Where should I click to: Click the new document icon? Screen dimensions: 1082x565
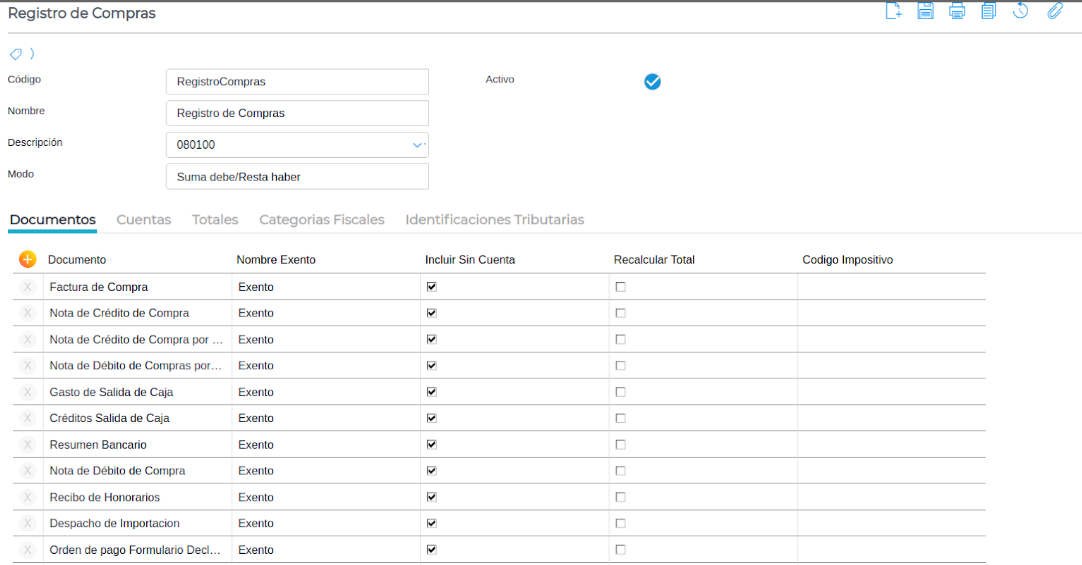pos(894,11)
